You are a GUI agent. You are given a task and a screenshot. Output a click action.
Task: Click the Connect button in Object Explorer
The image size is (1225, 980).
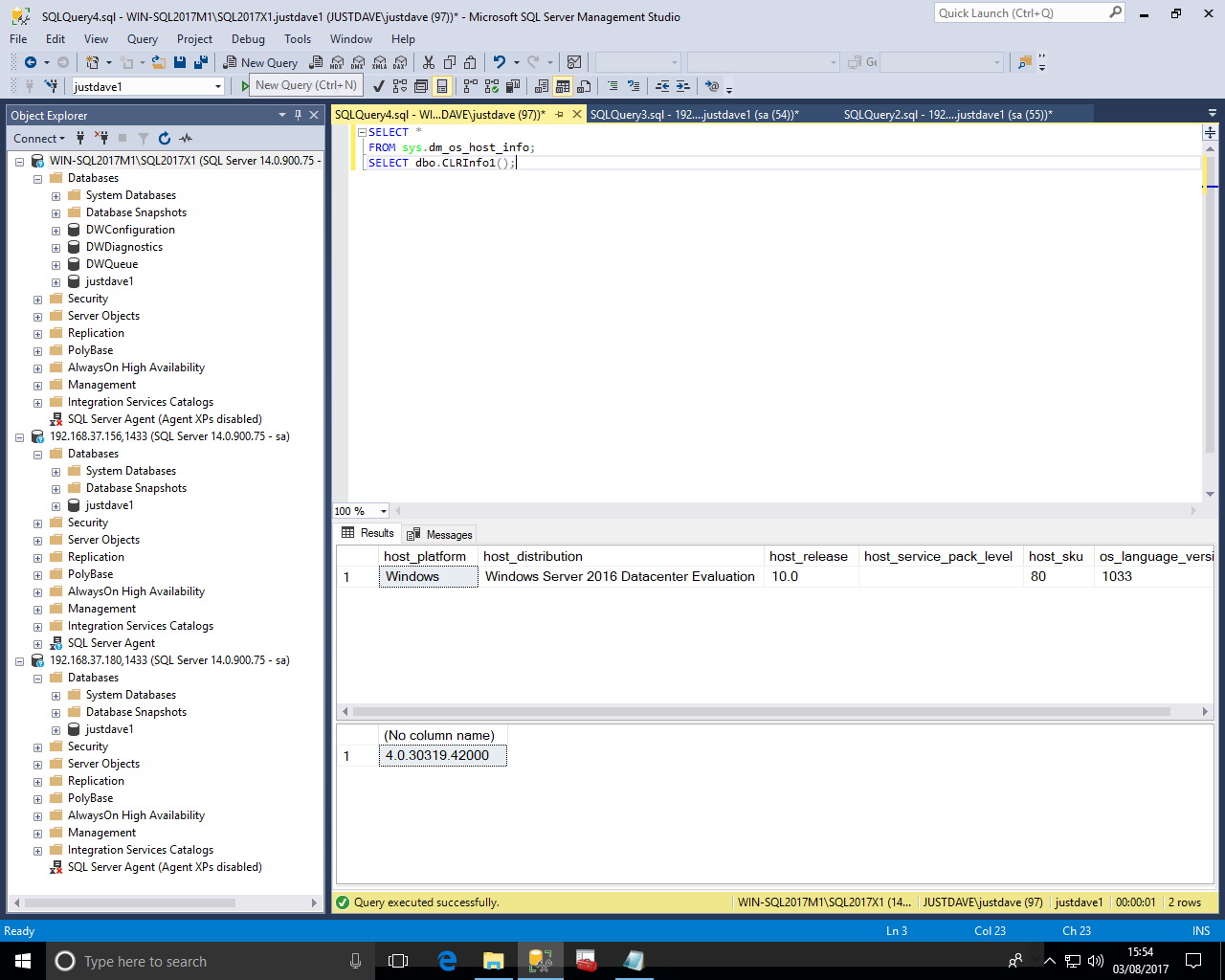pyautogui.click(x=38, y=139)
